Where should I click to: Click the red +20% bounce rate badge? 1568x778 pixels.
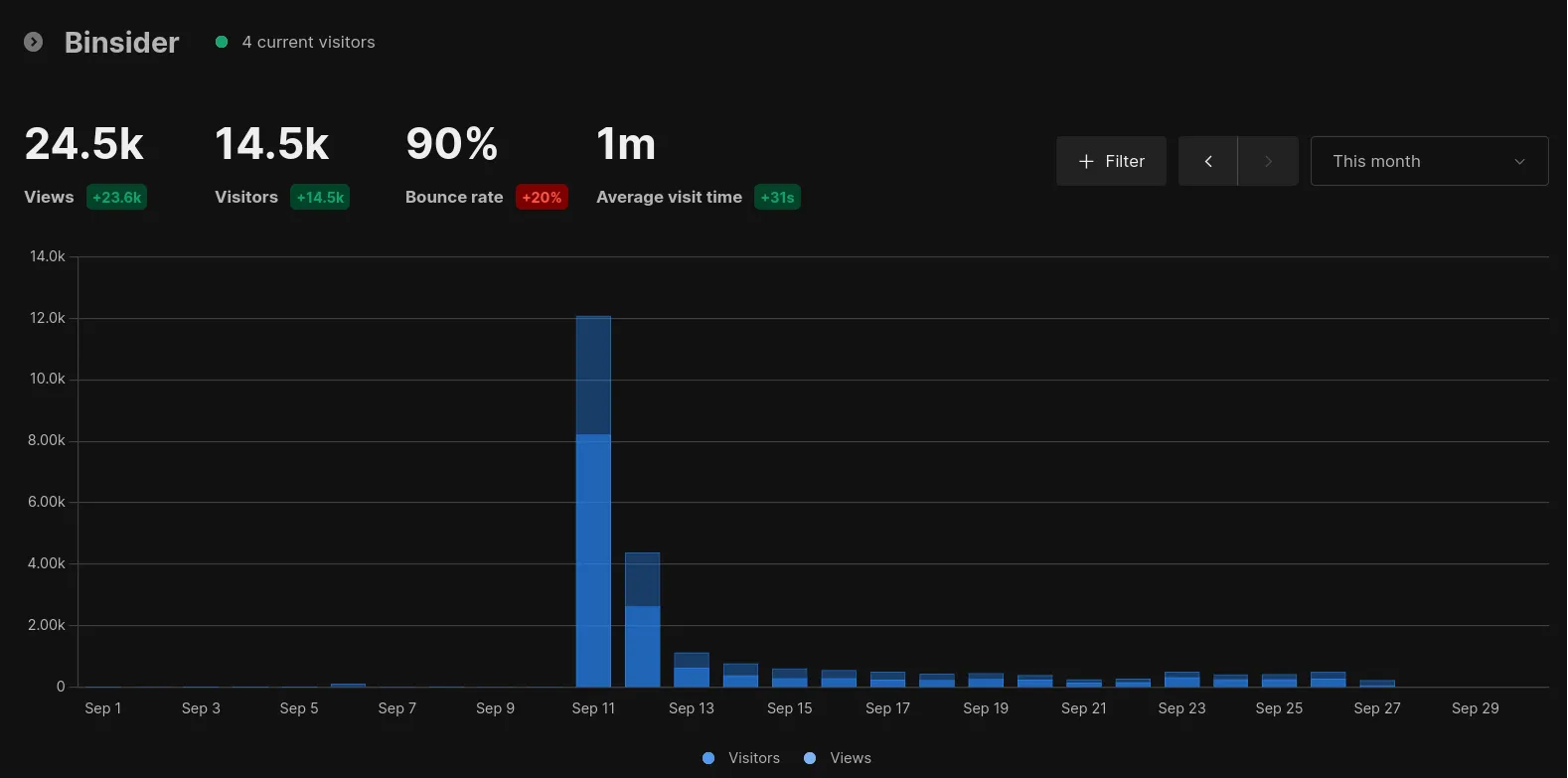[542, 197]
